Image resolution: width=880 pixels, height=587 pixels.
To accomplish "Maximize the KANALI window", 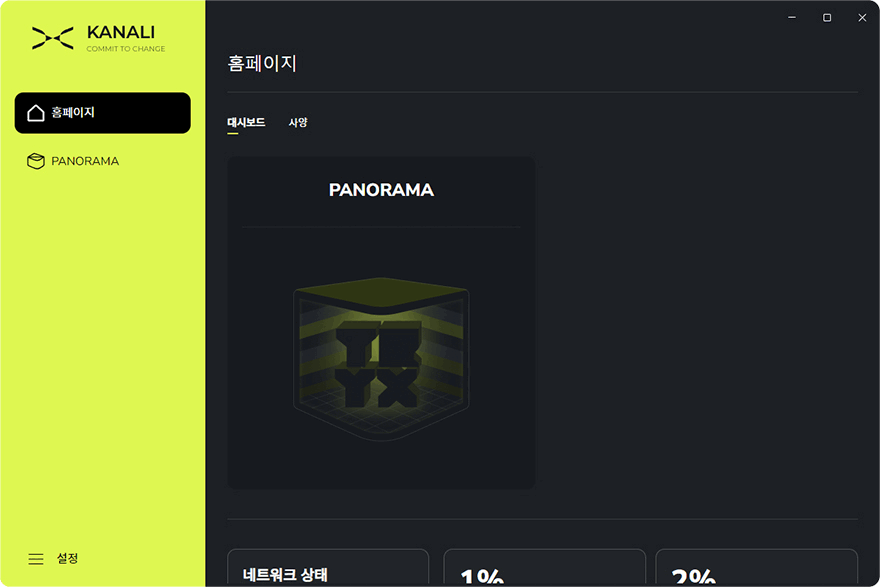I will pyautogui.click(x=827, y=17).
